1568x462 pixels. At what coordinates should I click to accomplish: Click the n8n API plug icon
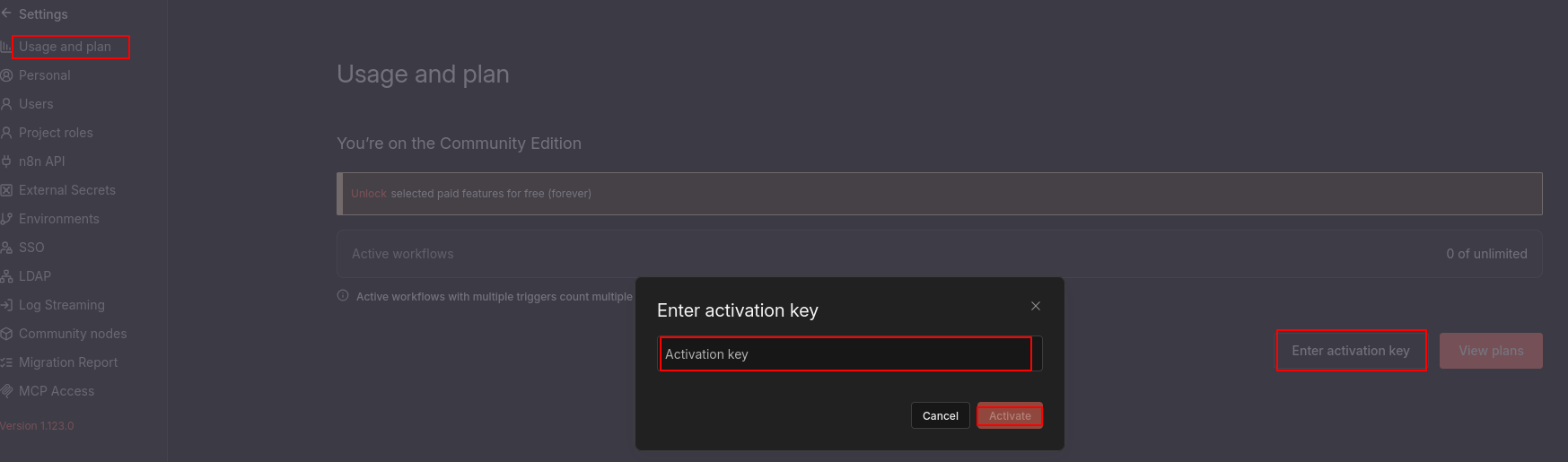click(6, 161)
